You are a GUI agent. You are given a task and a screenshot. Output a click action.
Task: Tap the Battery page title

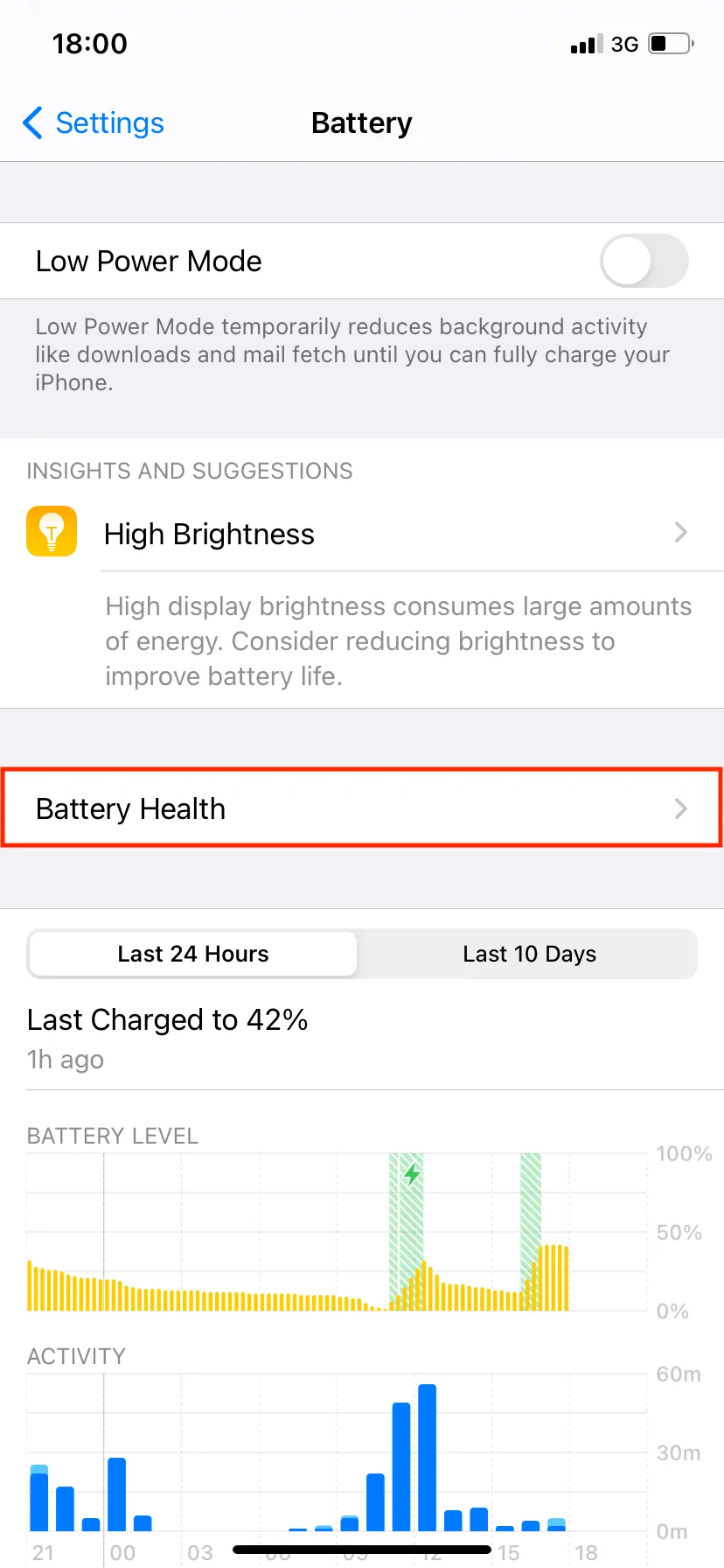[361, 123]
